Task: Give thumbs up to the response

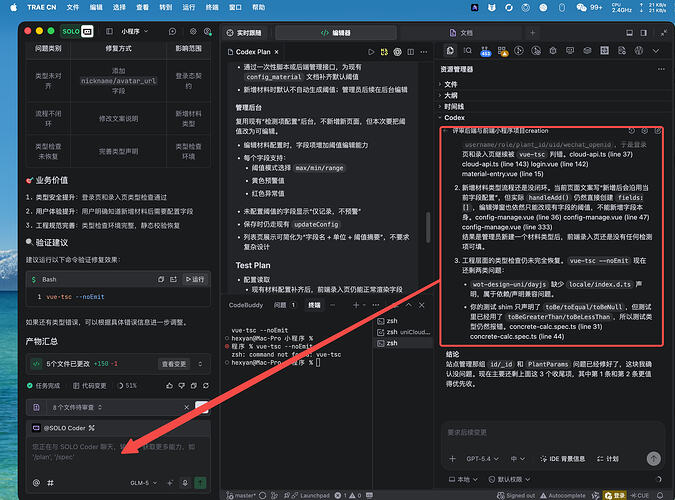Action: point(169,385)
